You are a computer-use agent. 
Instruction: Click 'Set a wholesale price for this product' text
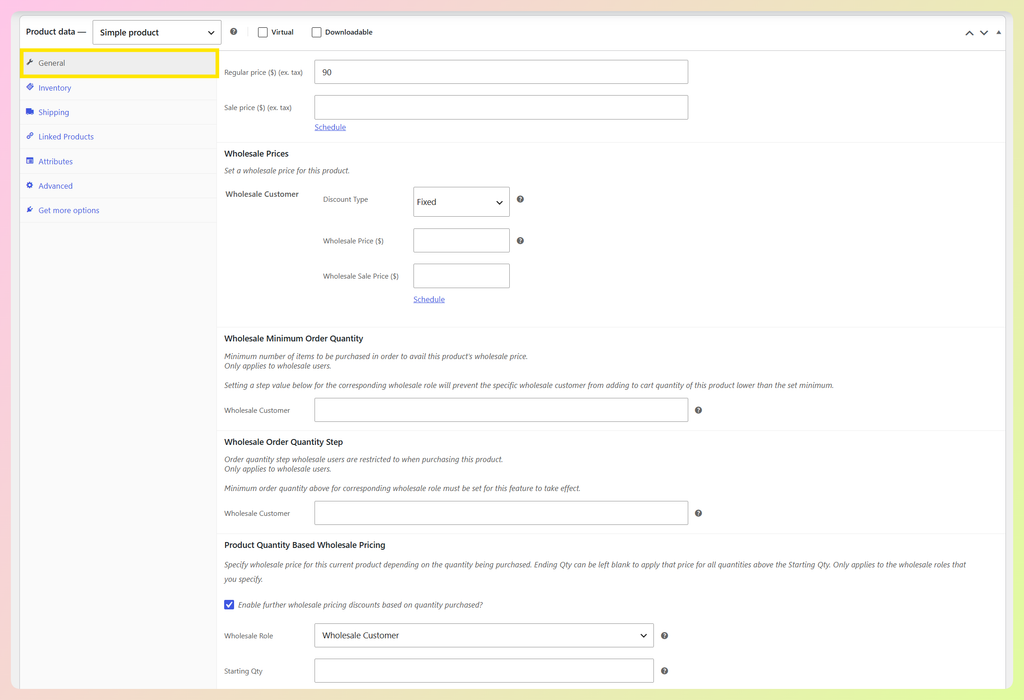coord(287,171)
